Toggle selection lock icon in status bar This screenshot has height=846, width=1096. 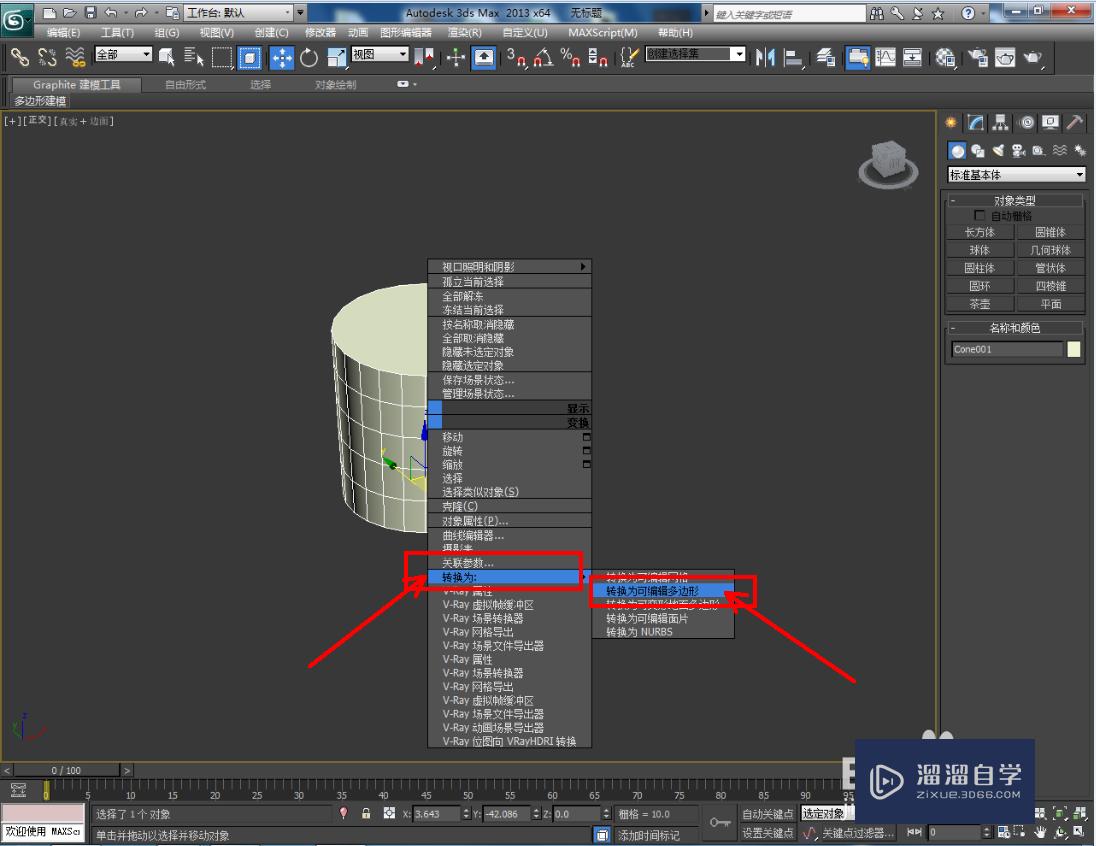[366, 813]
